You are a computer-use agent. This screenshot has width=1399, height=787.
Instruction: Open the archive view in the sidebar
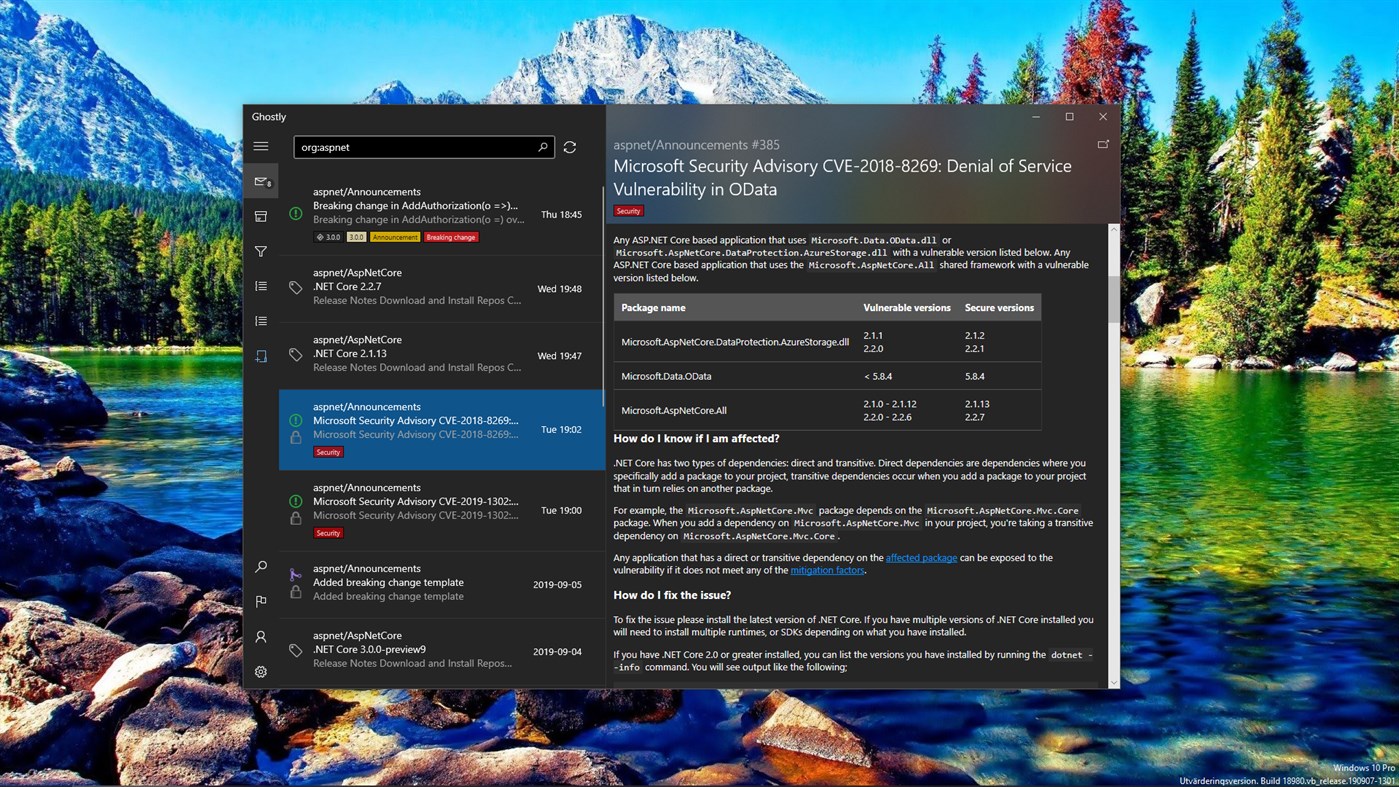261,216
